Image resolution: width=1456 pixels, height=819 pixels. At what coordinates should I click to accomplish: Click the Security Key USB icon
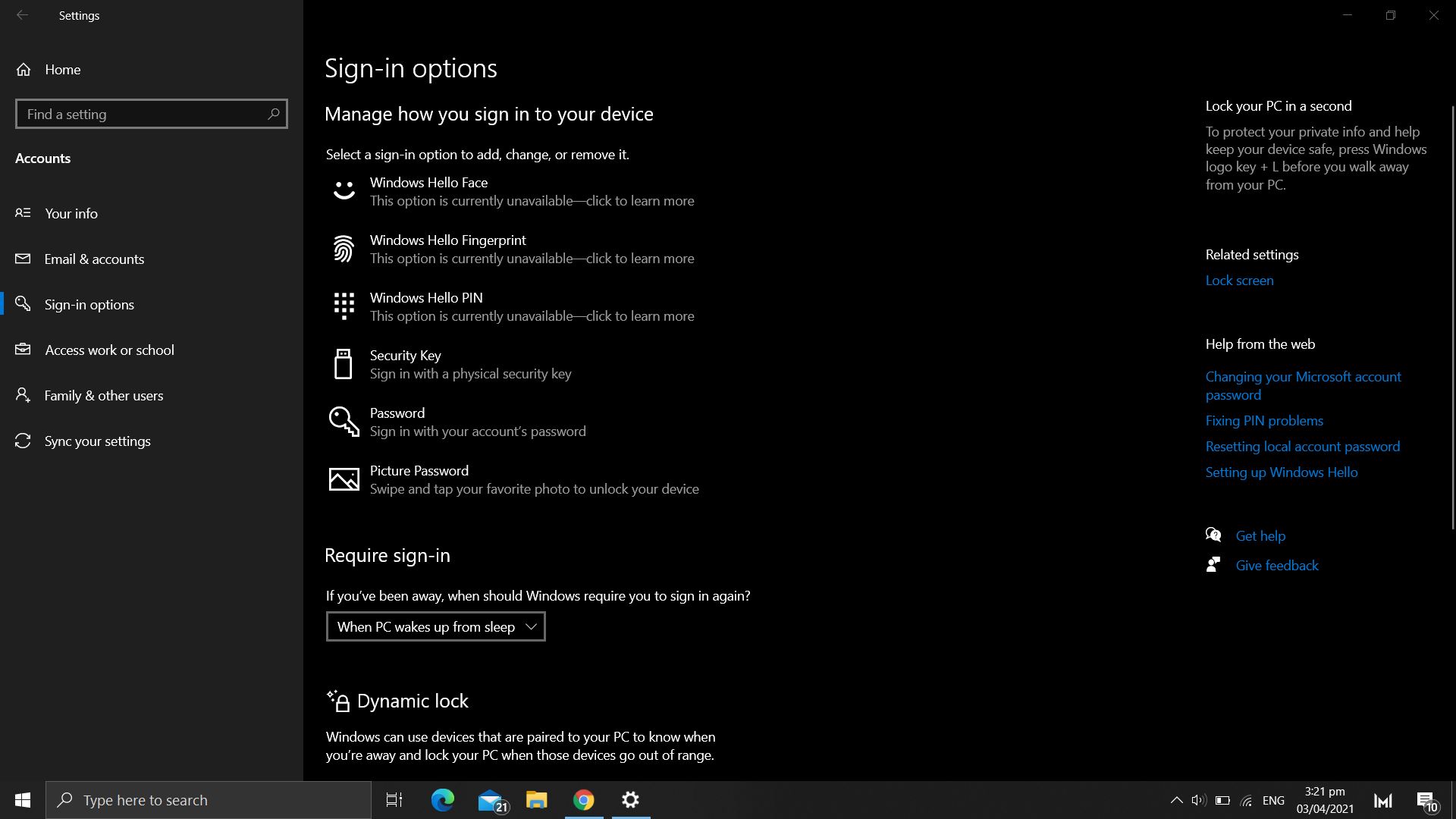(344, 364)
